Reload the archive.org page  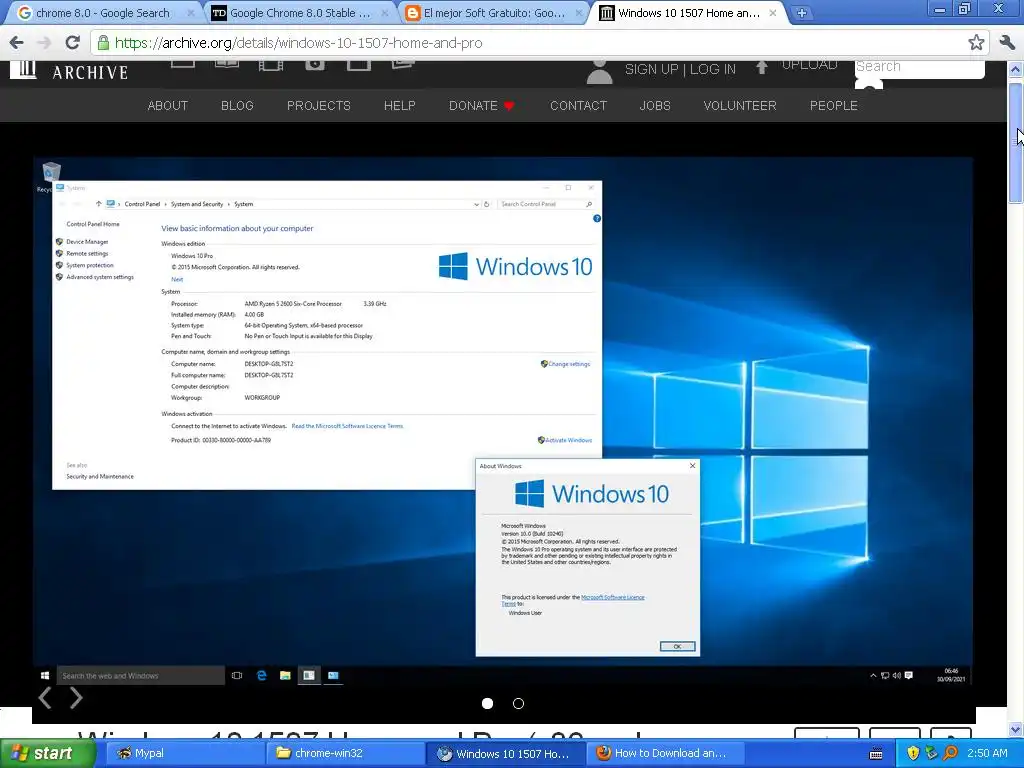pos(72,43)
